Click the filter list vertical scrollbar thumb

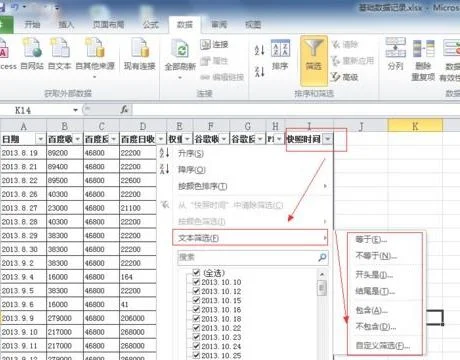tap(322, 288)
